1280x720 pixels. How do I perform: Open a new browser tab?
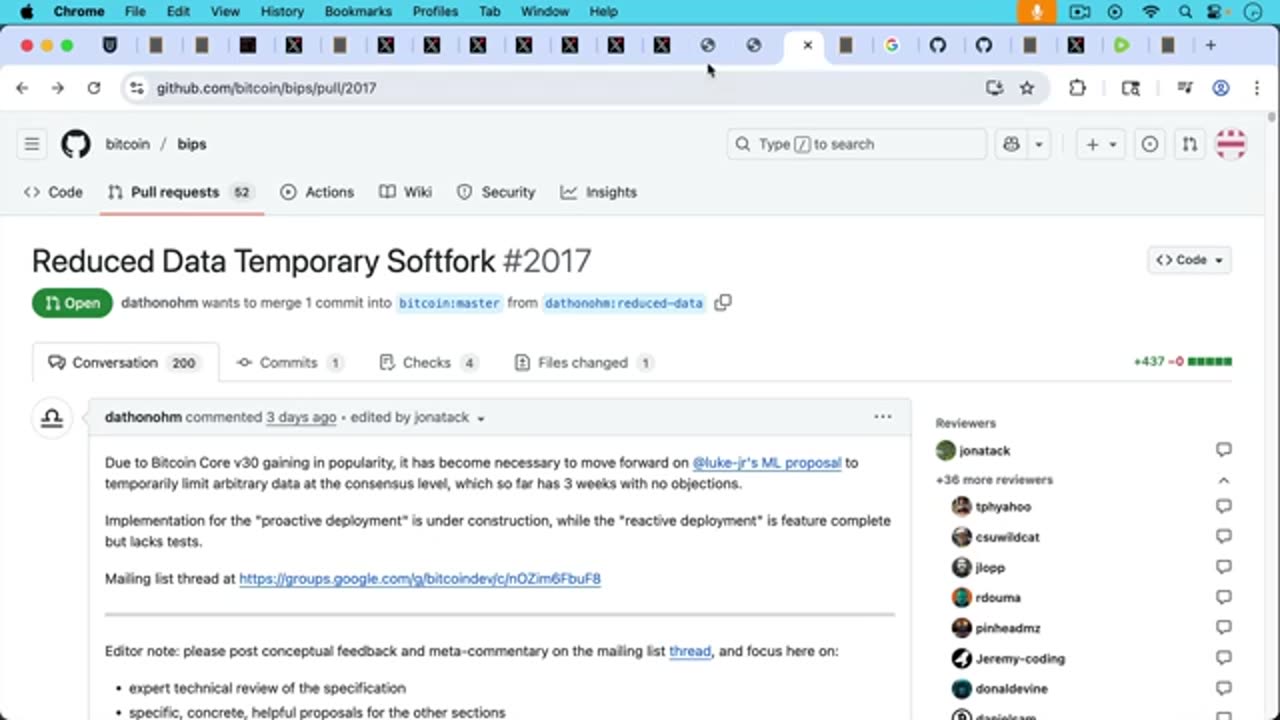point(1210,45)
